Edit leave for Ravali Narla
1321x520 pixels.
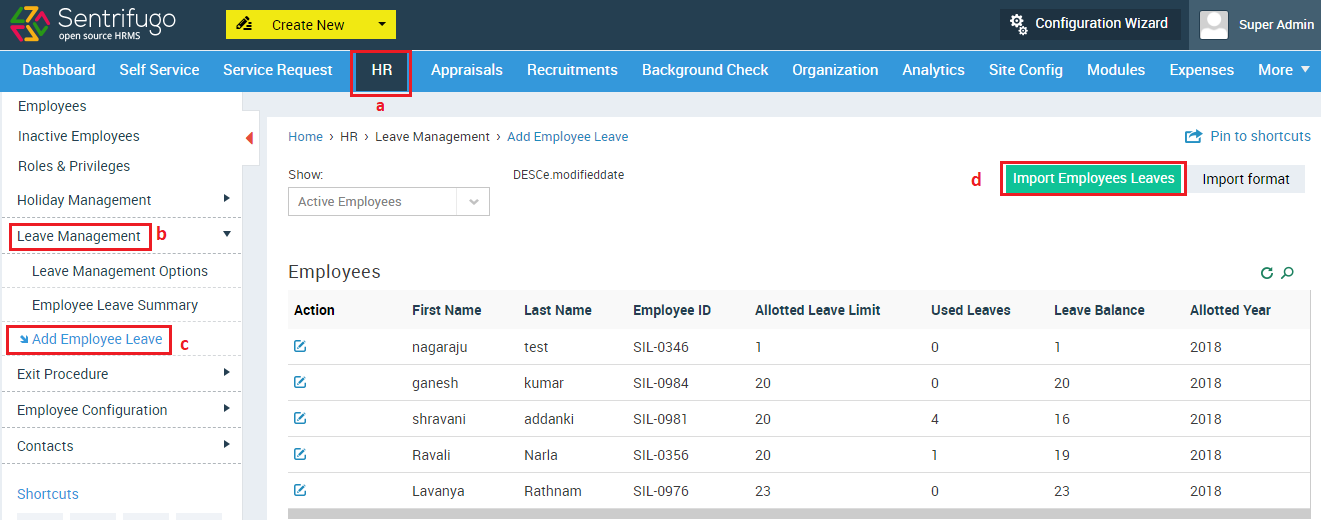click(300, 454)
